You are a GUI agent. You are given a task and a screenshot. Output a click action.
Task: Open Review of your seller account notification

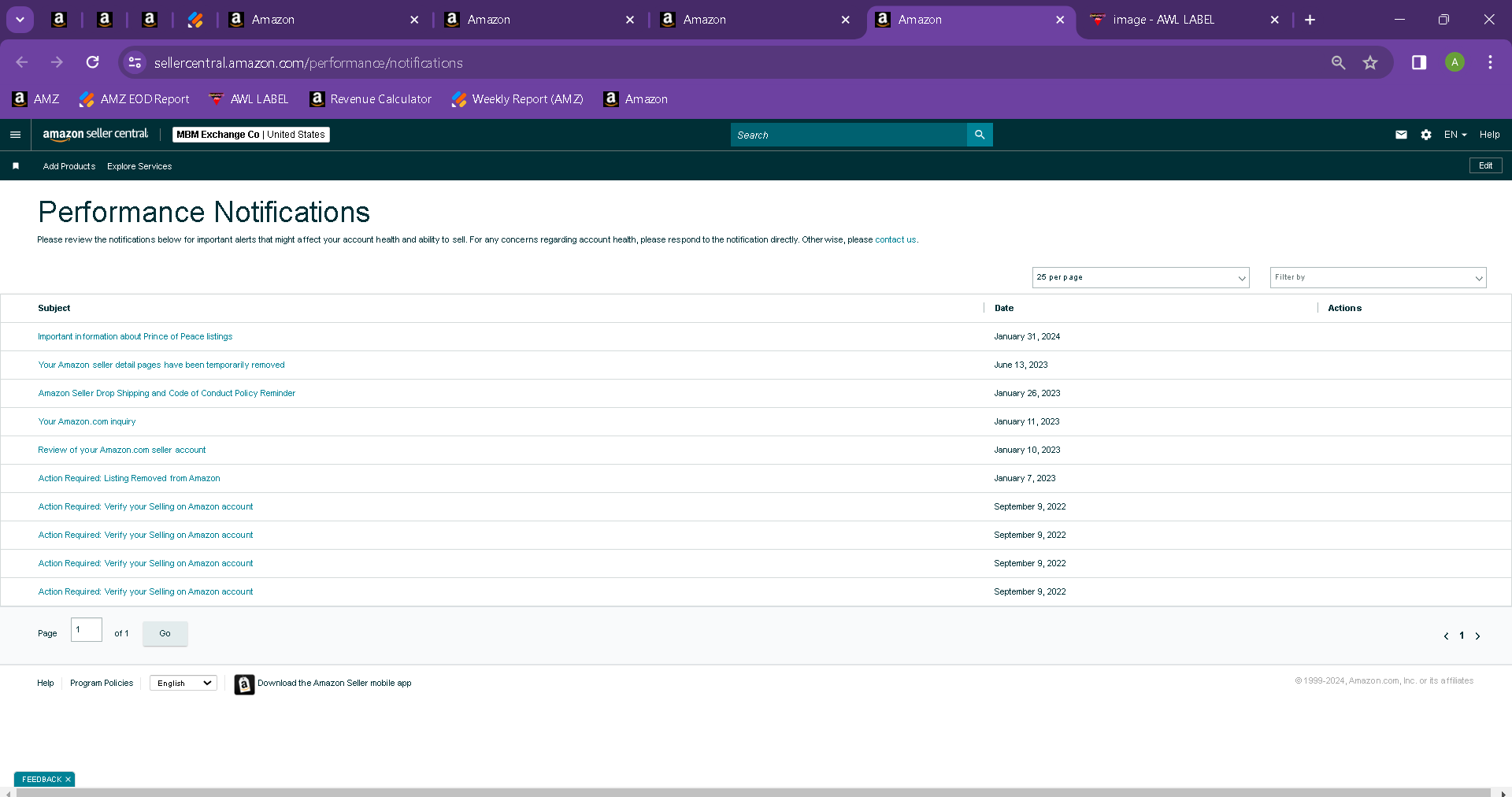tap(122, 450)
